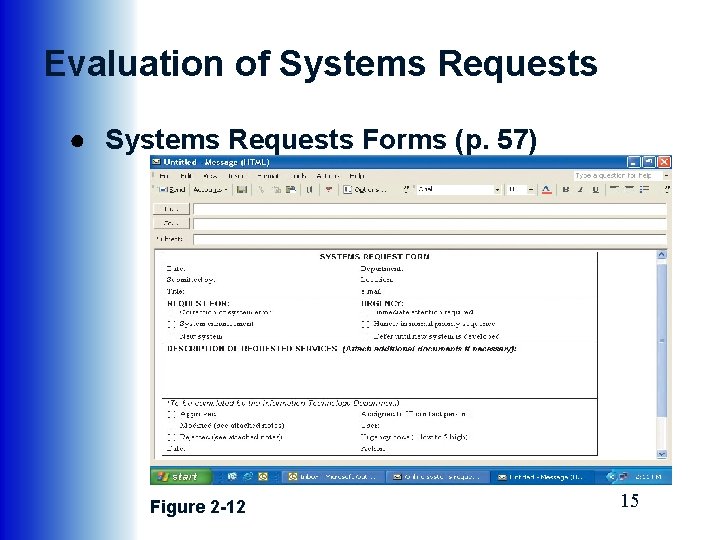Click the Bullets list icon
The image size is (720, 540).
click(644, 189)
